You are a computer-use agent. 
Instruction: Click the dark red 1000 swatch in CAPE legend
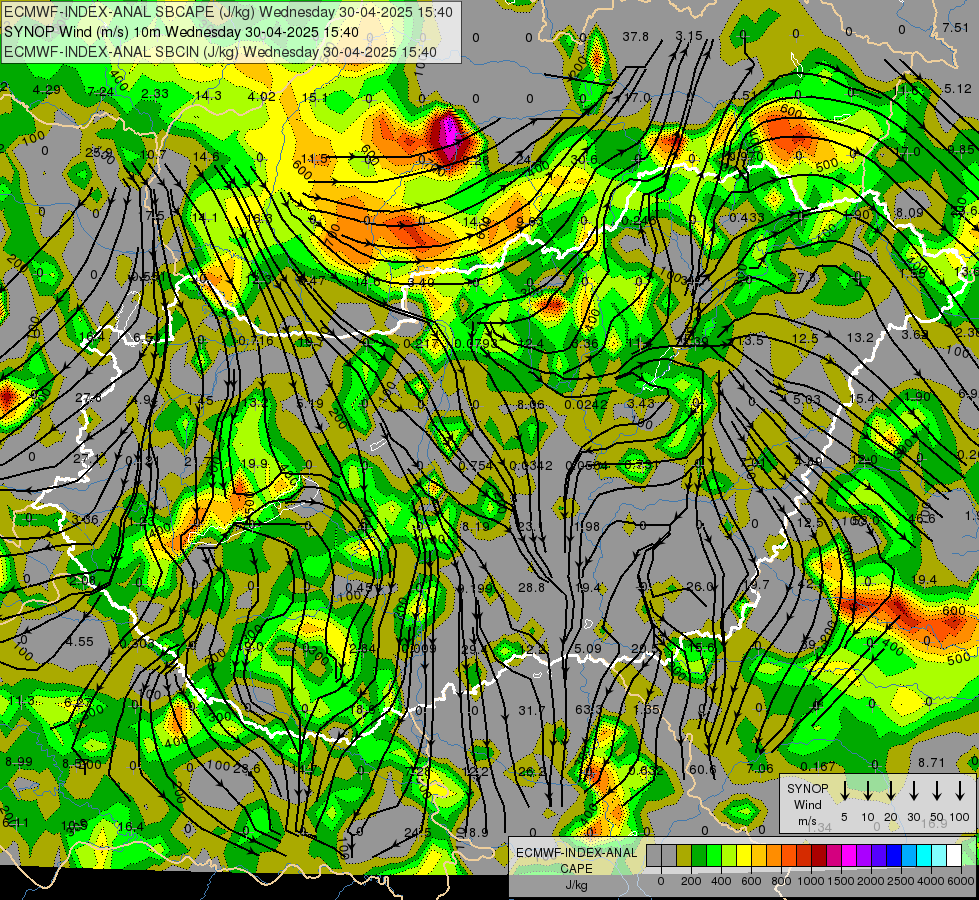(819, 856)
